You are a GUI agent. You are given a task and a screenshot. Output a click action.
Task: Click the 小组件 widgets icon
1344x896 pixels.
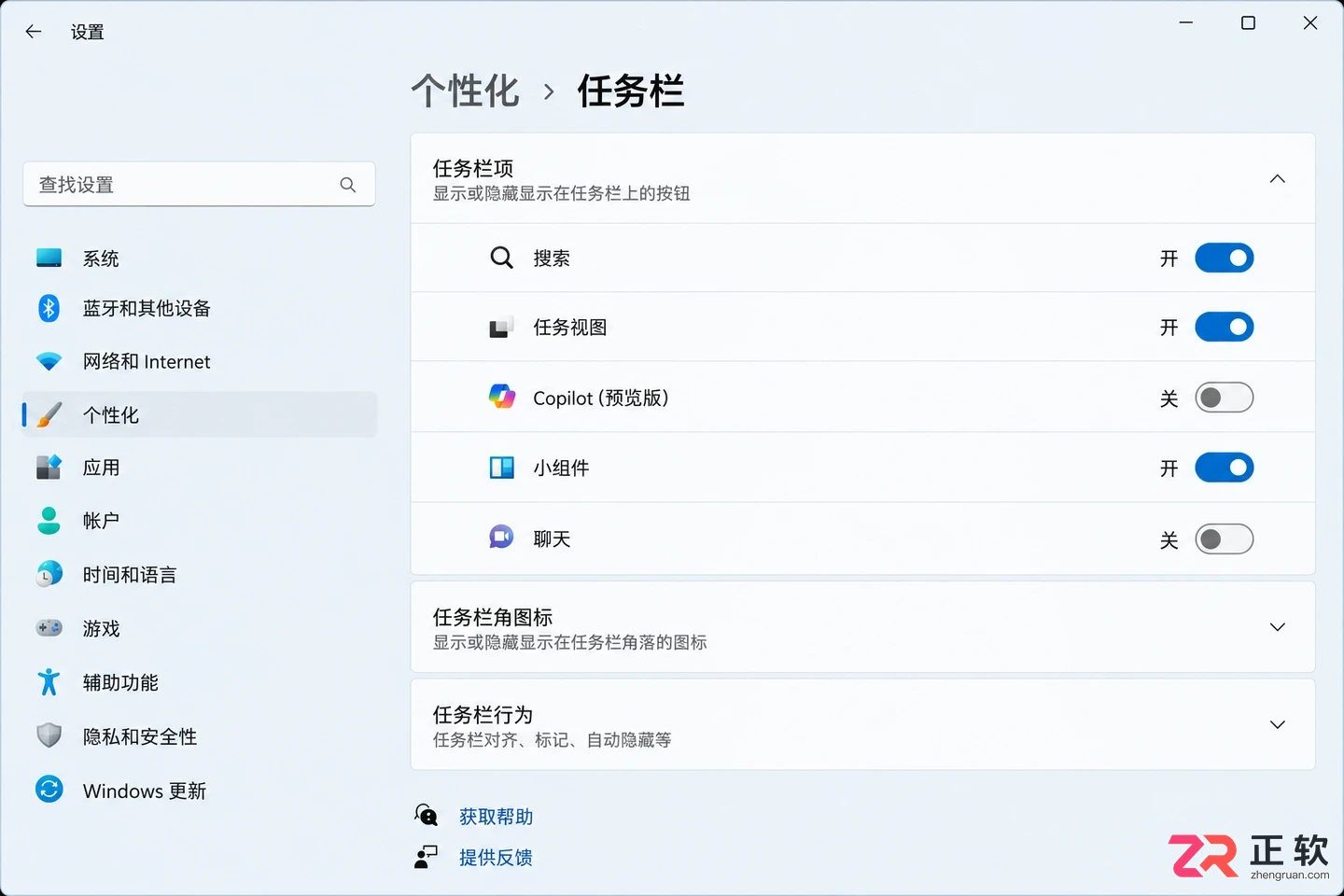coord(502,468)
